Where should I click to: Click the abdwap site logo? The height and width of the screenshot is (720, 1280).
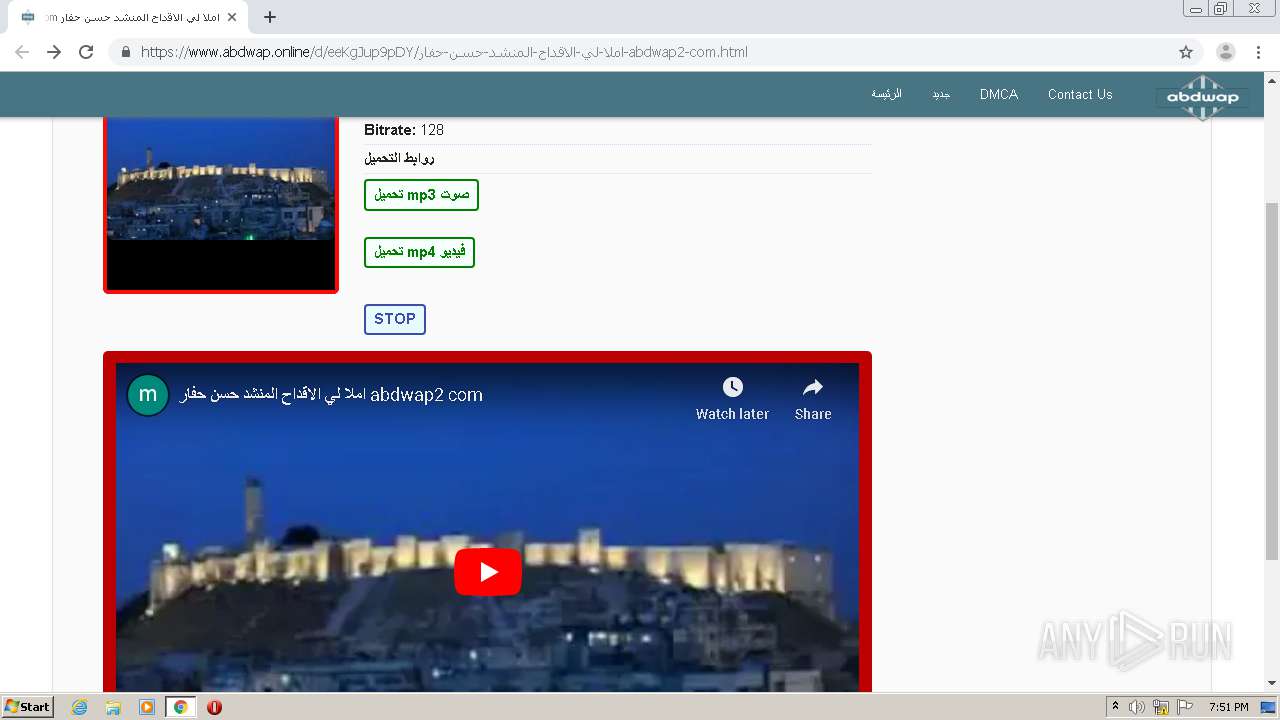point(1202,97)
